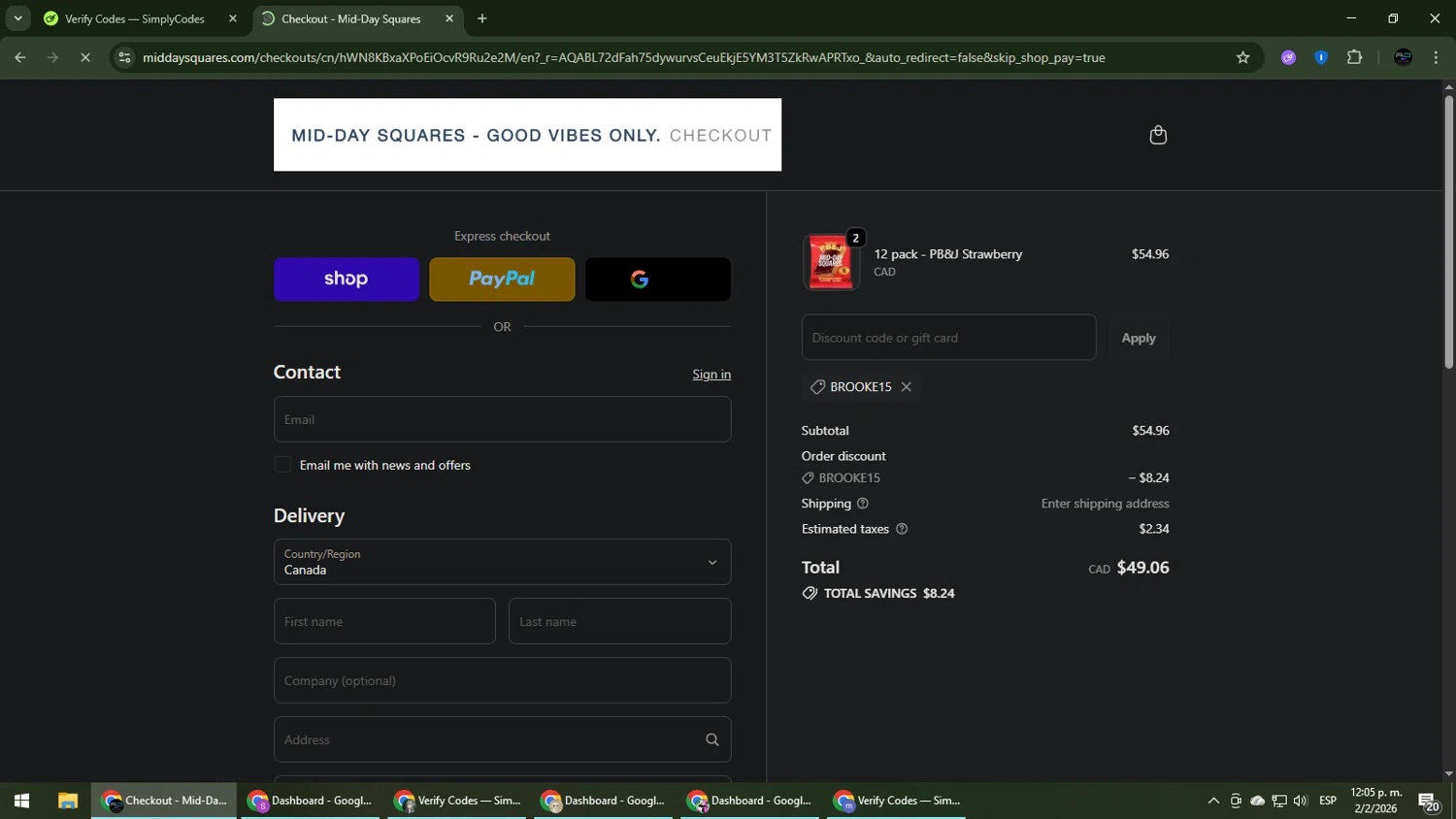Click the Mid-Day Squares checkout logo banner
The height and width of the screenshot is (819, 1456).
coord(527,135)
